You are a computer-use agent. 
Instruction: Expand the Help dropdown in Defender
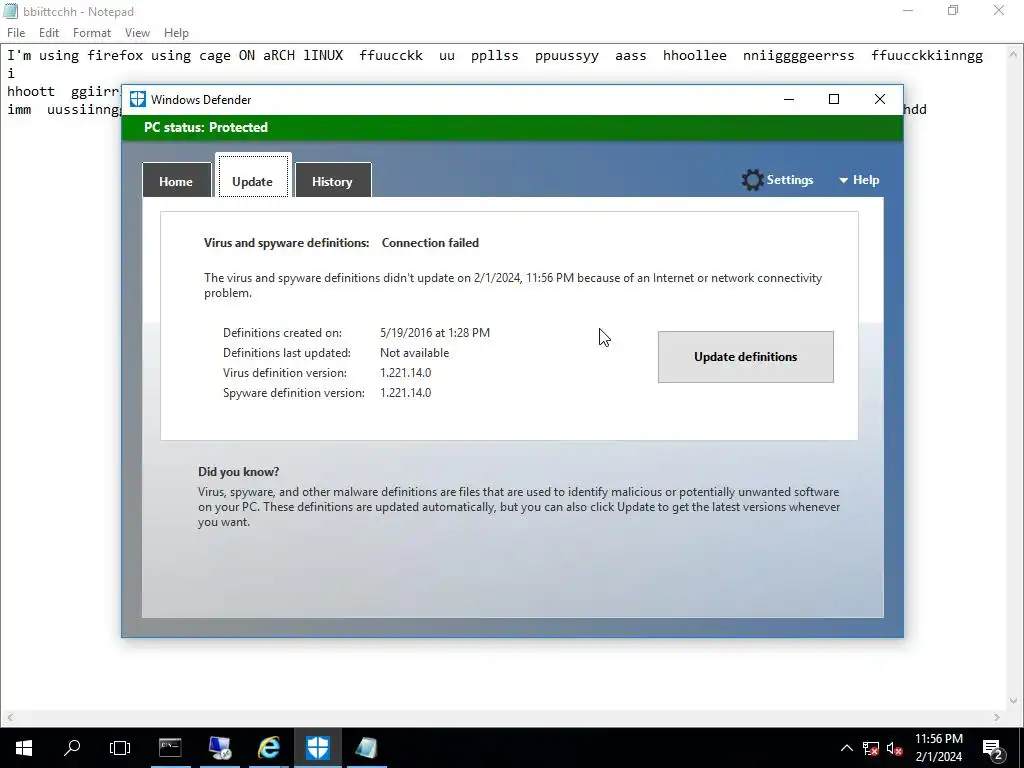(859, 180)
